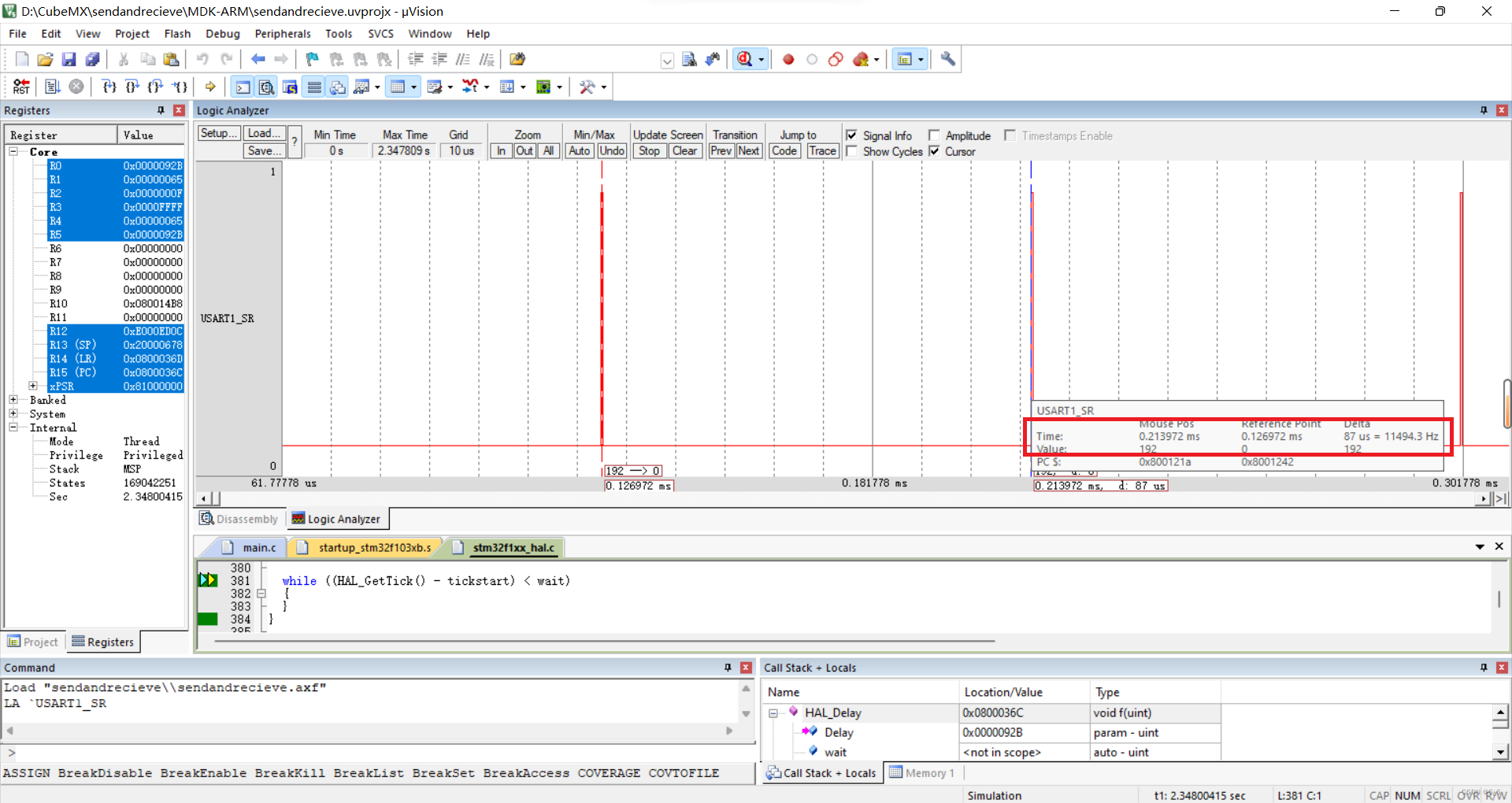
Task: Tick the Timestamps Enable checkbox
Action: tap(1010, 135)
